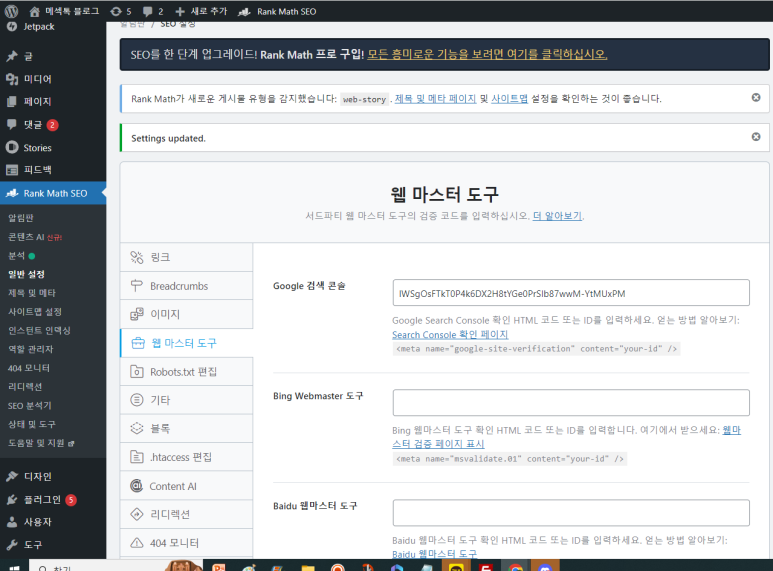Viewport: 773px width, 571px height.
Task: Open 사이트맵 설정 submenu item
Action: point(35,312)
